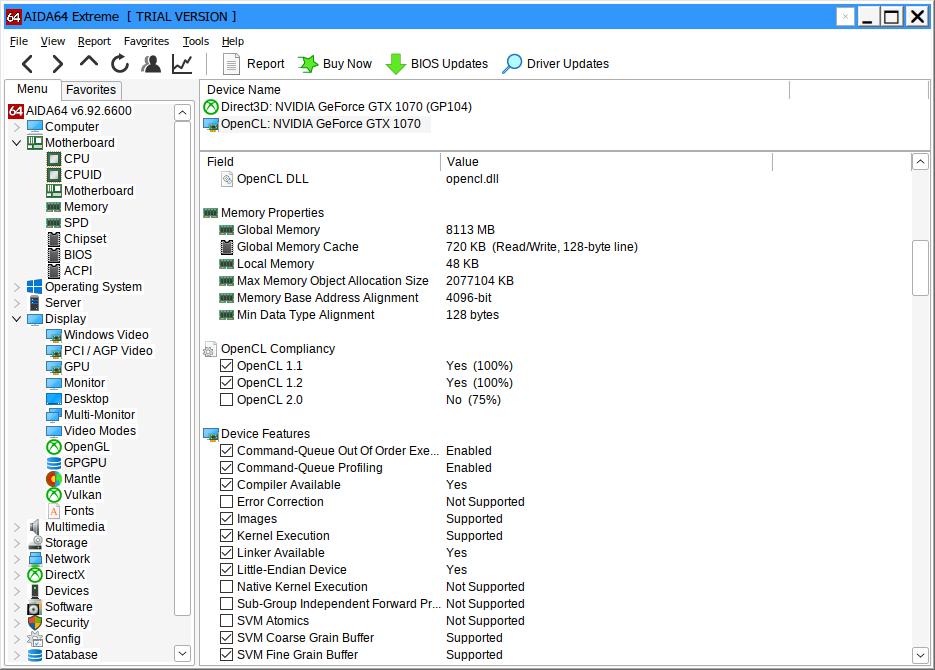Viewport: 935px width, 670px height.
Task: Click the Report toolbar button
Action: click(253, 64)
